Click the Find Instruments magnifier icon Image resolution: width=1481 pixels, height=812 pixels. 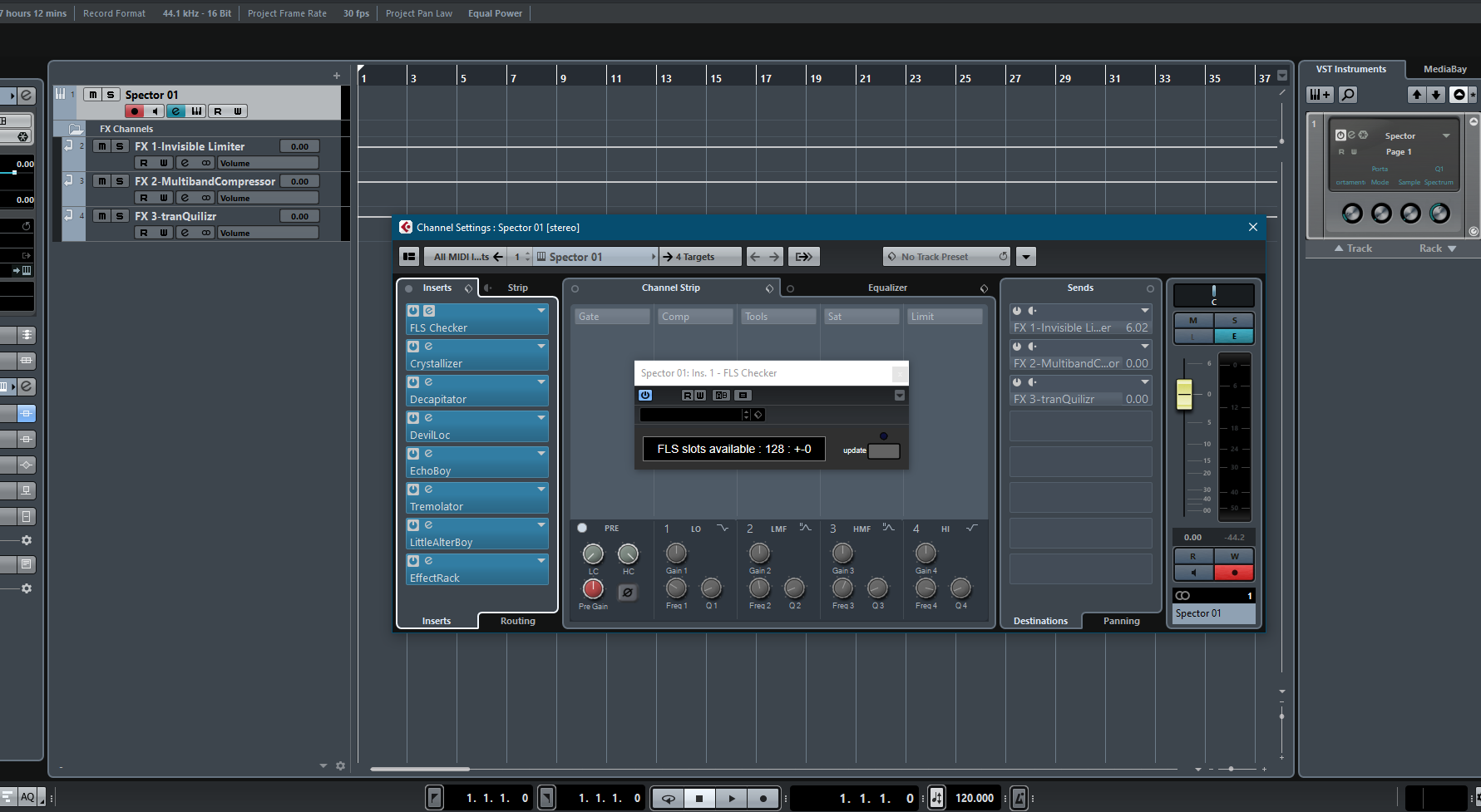tap(1348, 95)
